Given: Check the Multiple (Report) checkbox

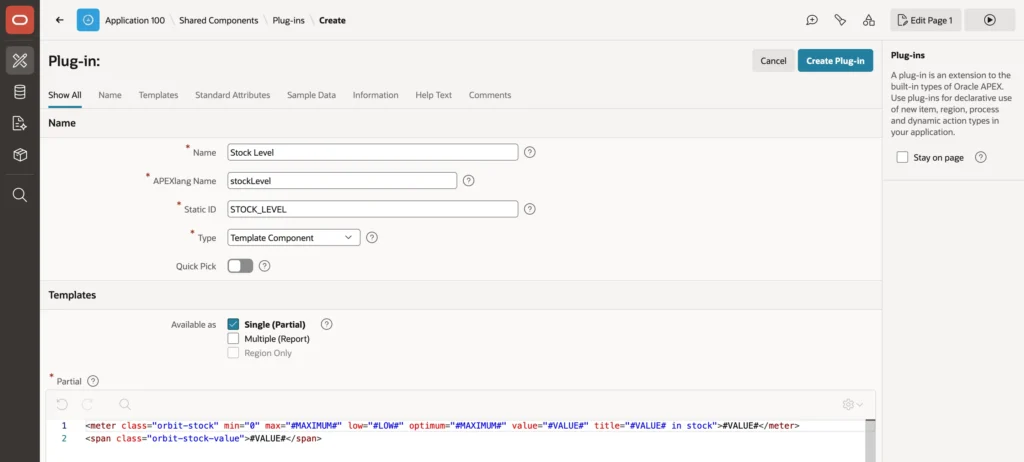Looking at the screenshot, I should click(x=233, y=338).
